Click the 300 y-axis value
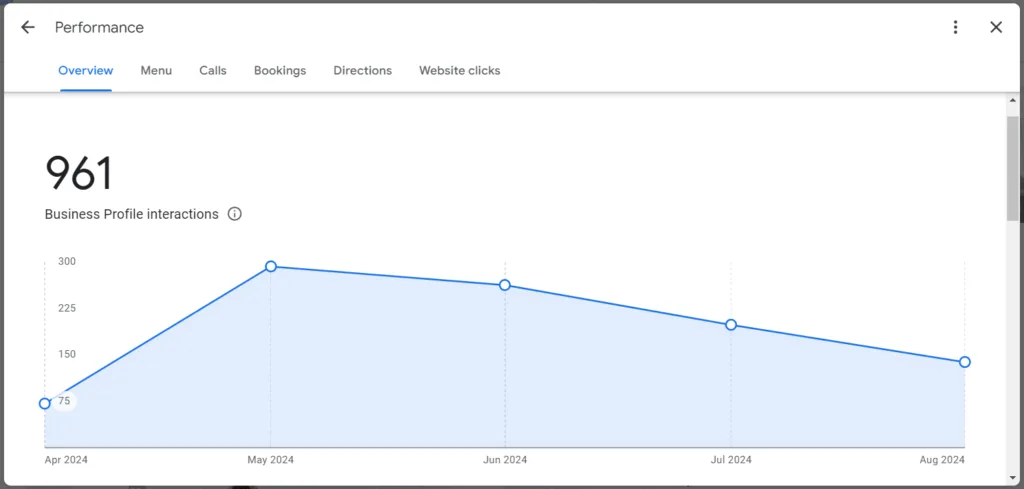The width and height of the screenshot is (1024, 489). pos(67,261)
